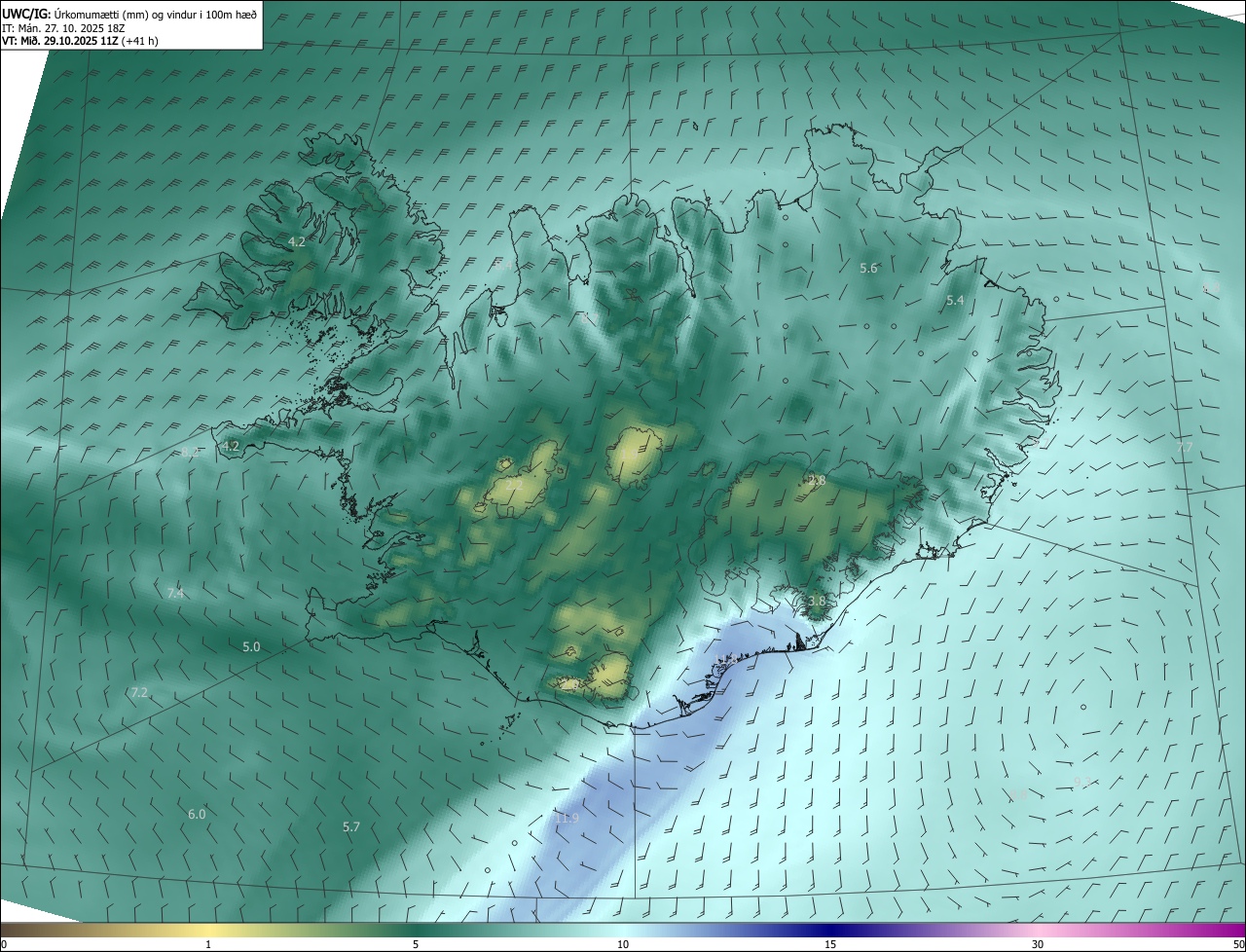Click the 5.7 precipitation value
1246x952 pixels.
[x=351, y=826]
